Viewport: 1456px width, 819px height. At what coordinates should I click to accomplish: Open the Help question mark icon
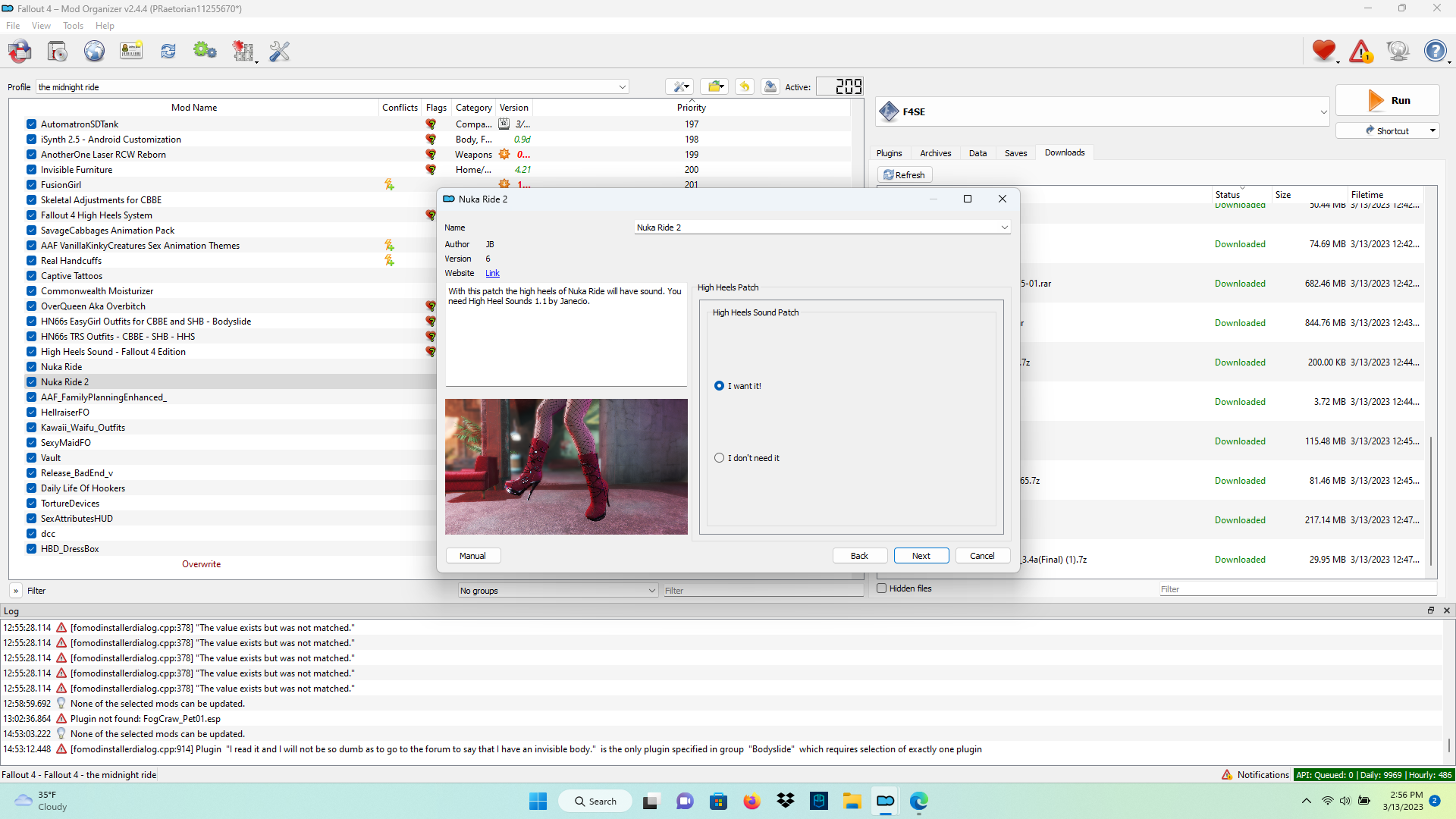click(1436, 51)
